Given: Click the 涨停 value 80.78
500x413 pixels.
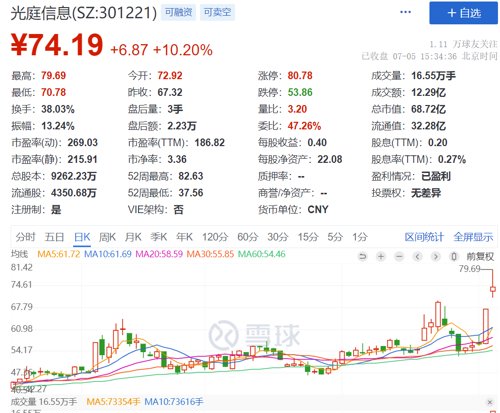Looking at the screenshot, I should [x=300, y=76].
